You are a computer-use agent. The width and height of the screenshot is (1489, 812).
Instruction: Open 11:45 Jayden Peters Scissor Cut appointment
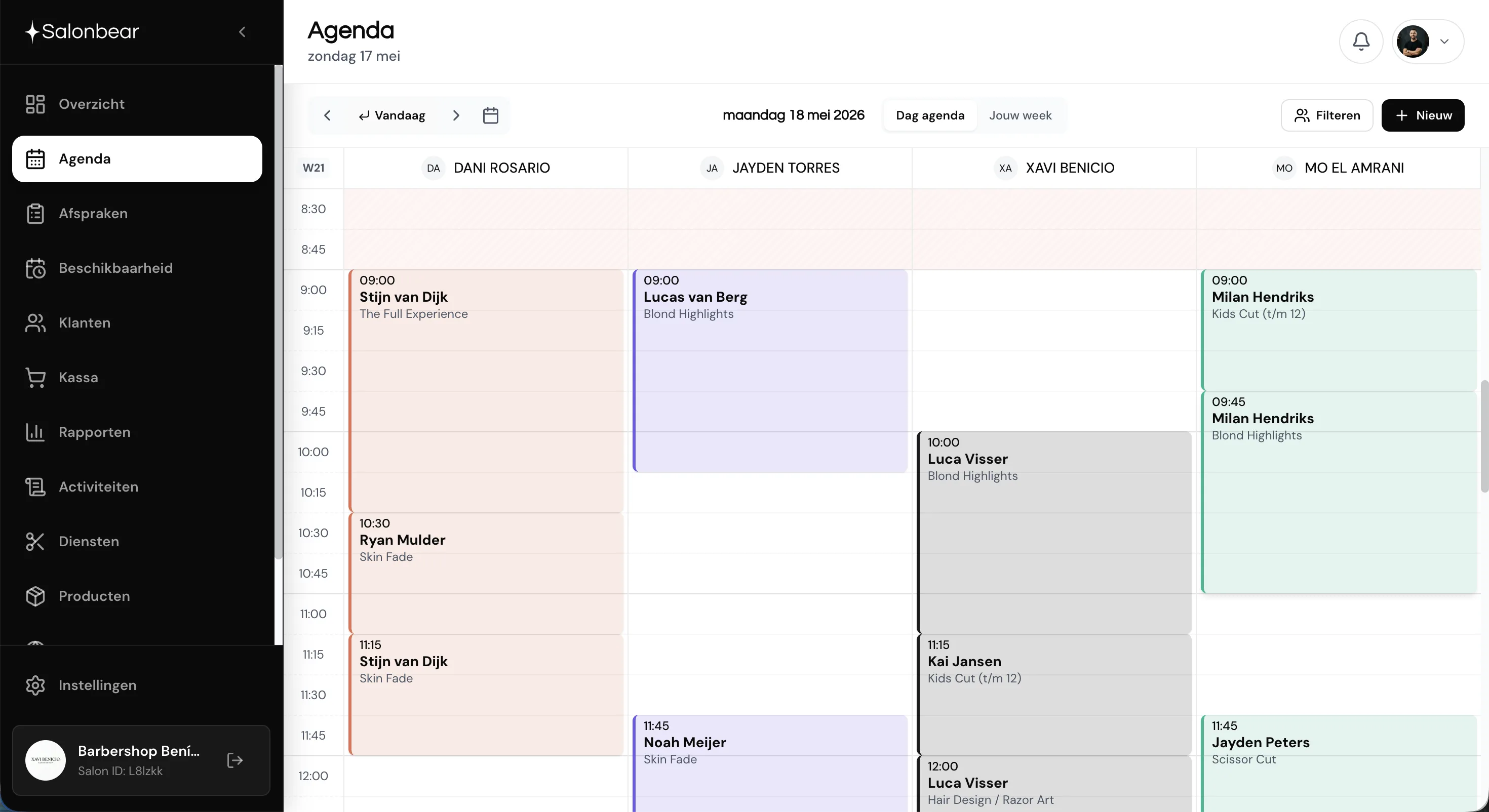[1339, 763]
